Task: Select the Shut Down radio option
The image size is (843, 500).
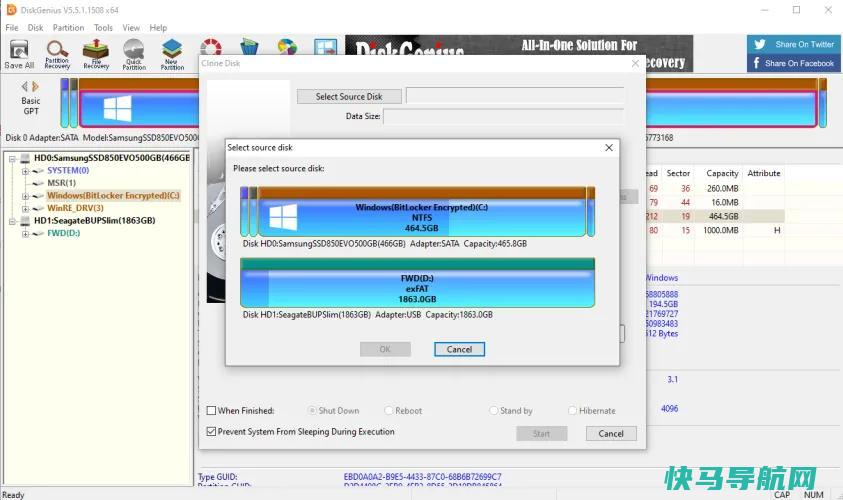Action: click(312, 411)
